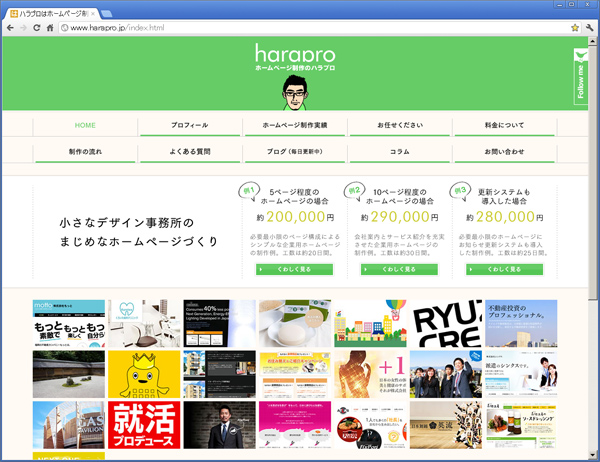The width and height of the screenshot is (600, 462).
Task: Bookmark the page with the star icon
Action: [575, 28]
